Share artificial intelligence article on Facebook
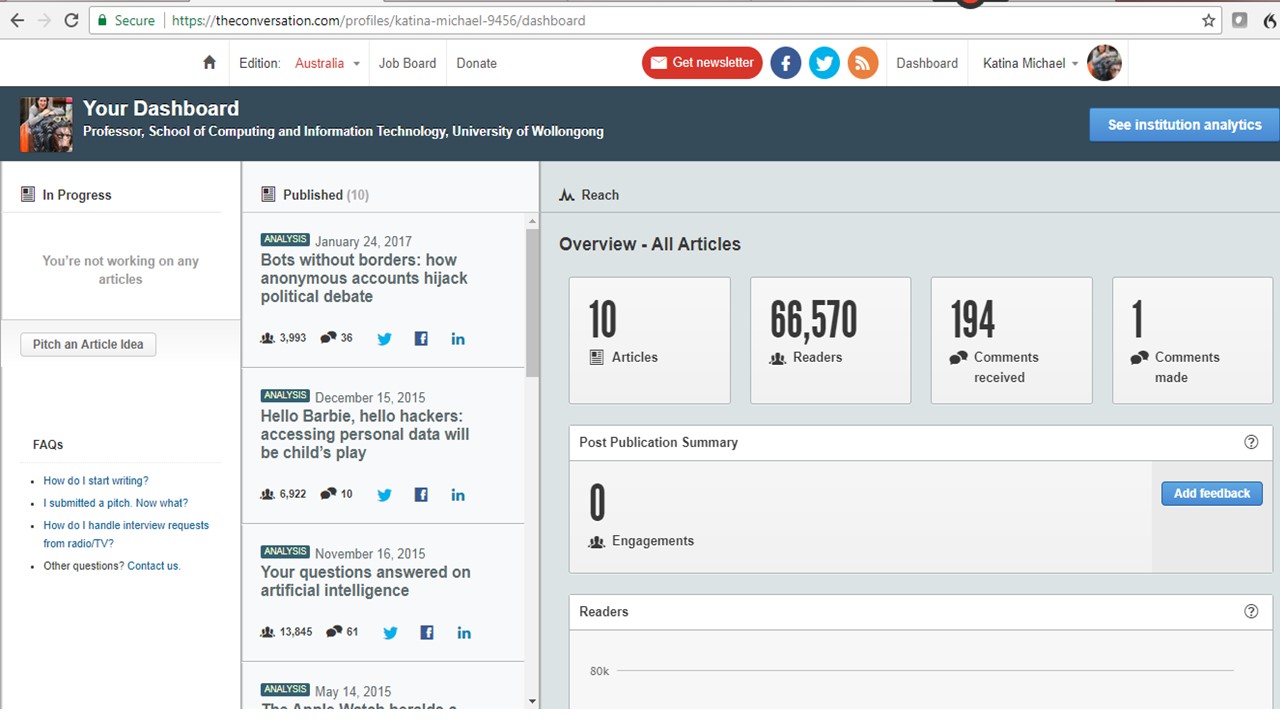 coord(427,632)
